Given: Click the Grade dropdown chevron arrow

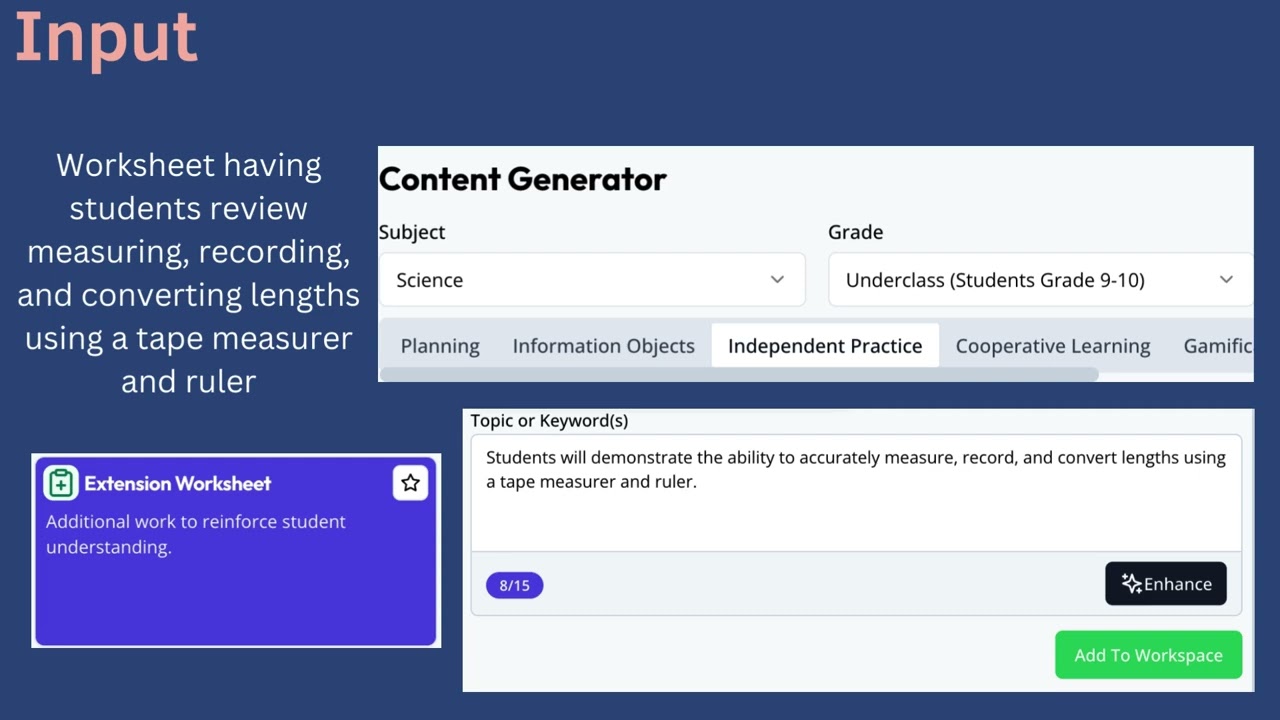Looking at the screenshot, I should click(1226, 280).
